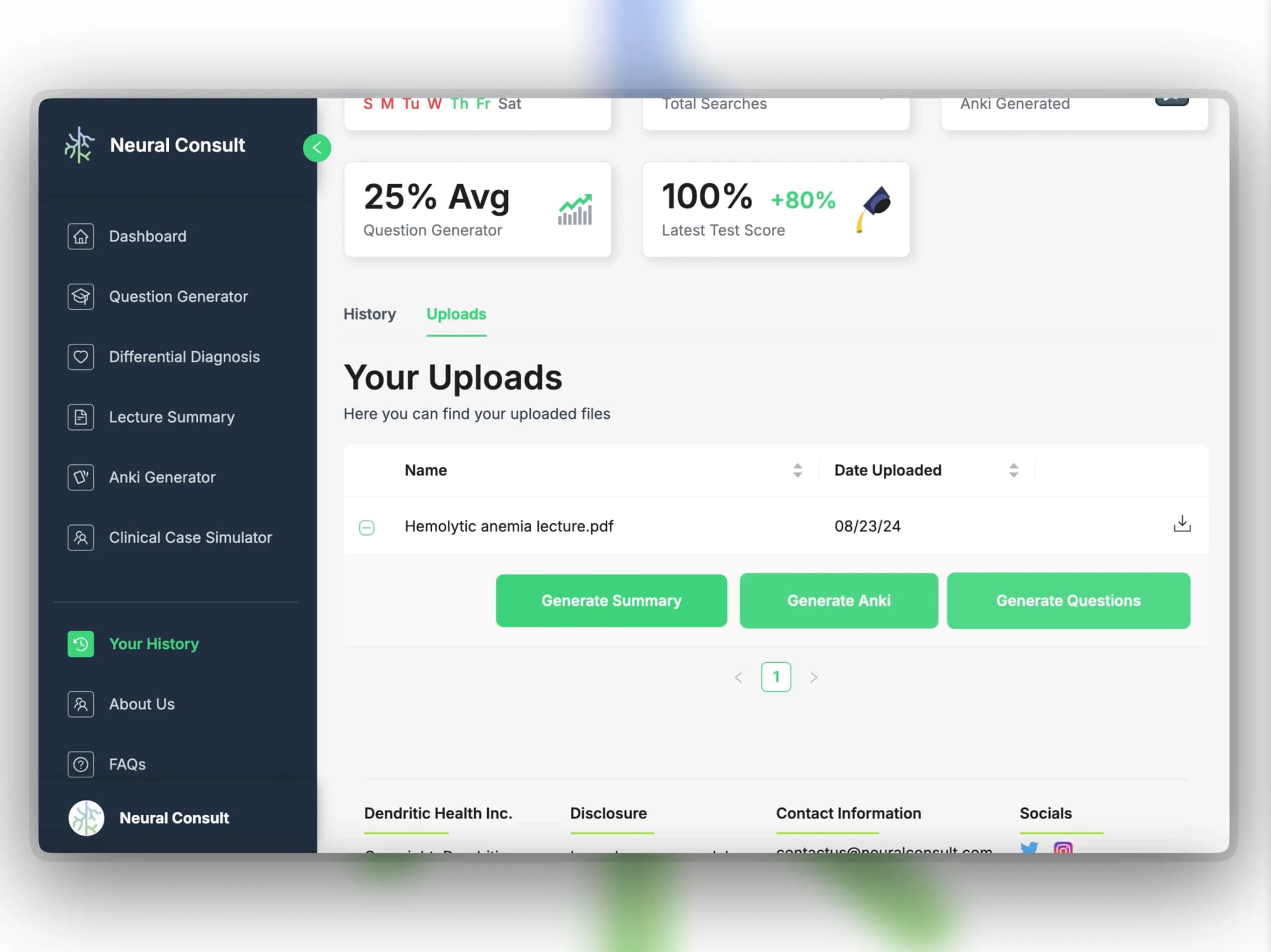
Task: Expand Name column sort options
Action: pyautogui.click(x=798, y=469)
